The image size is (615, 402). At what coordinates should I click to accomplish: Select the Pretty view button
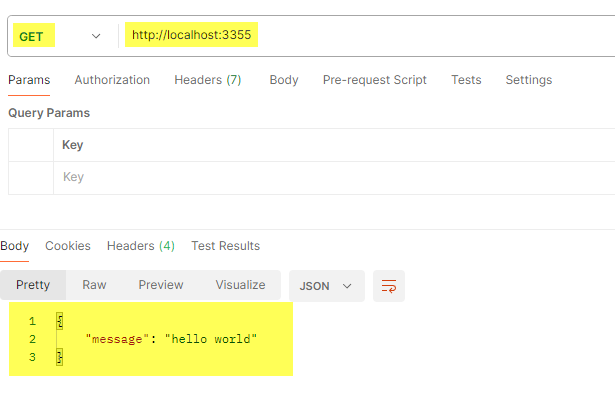[x=33, y=285]
